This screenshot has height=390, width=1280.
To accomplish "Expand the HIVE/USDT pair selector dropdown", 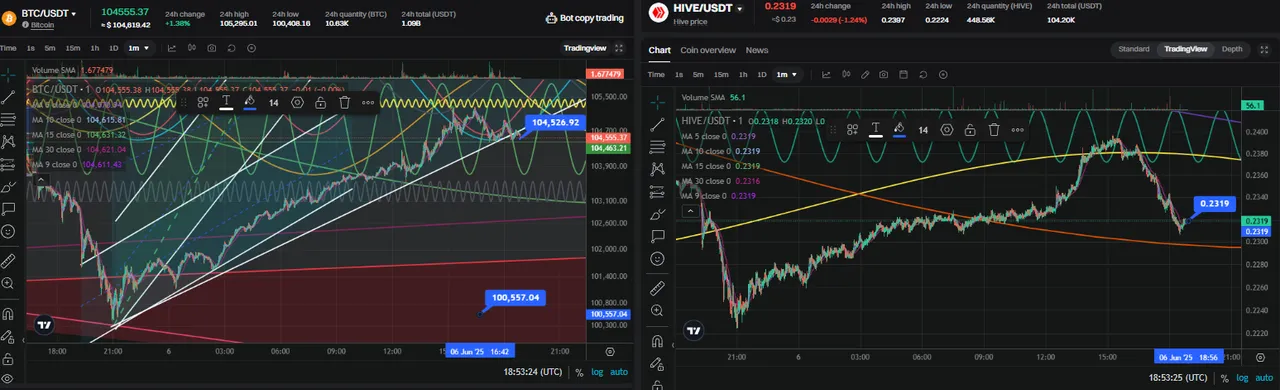I will 740,8.
